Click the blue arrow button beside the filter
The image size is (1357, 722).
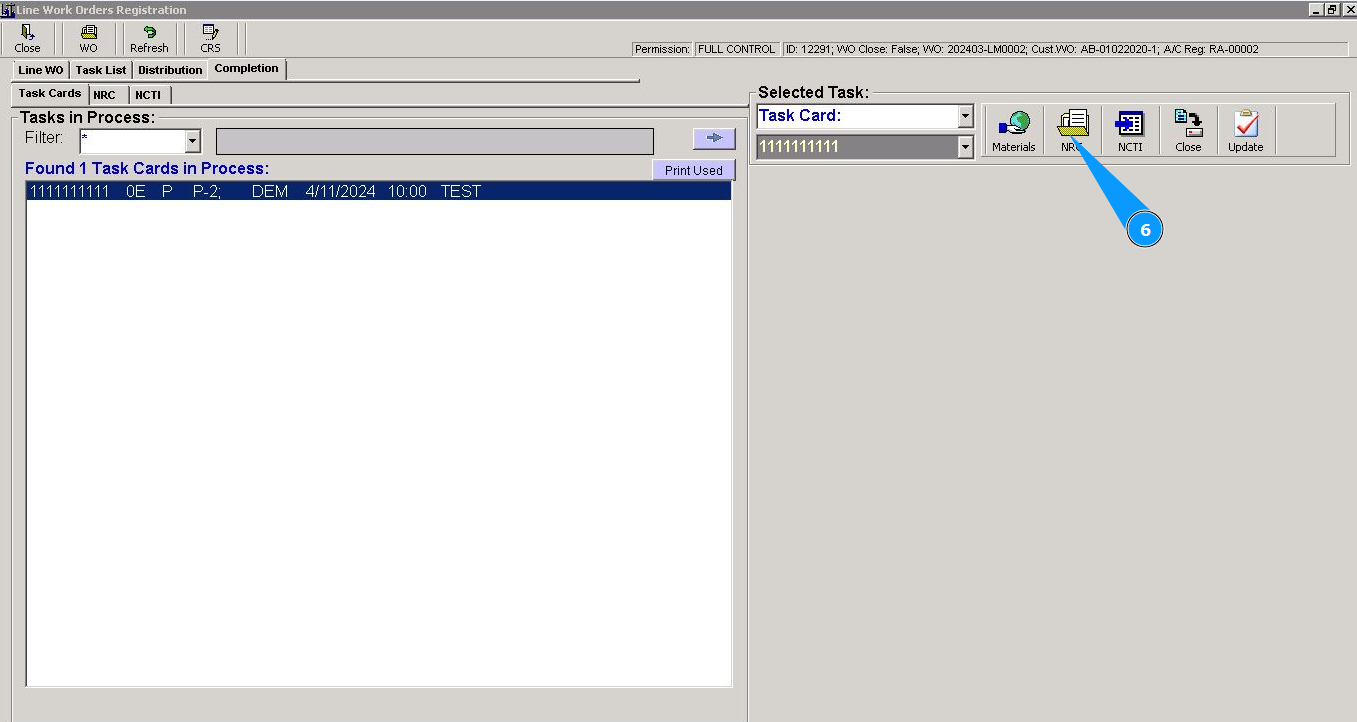pyautogui.click(x=714, y=138)
